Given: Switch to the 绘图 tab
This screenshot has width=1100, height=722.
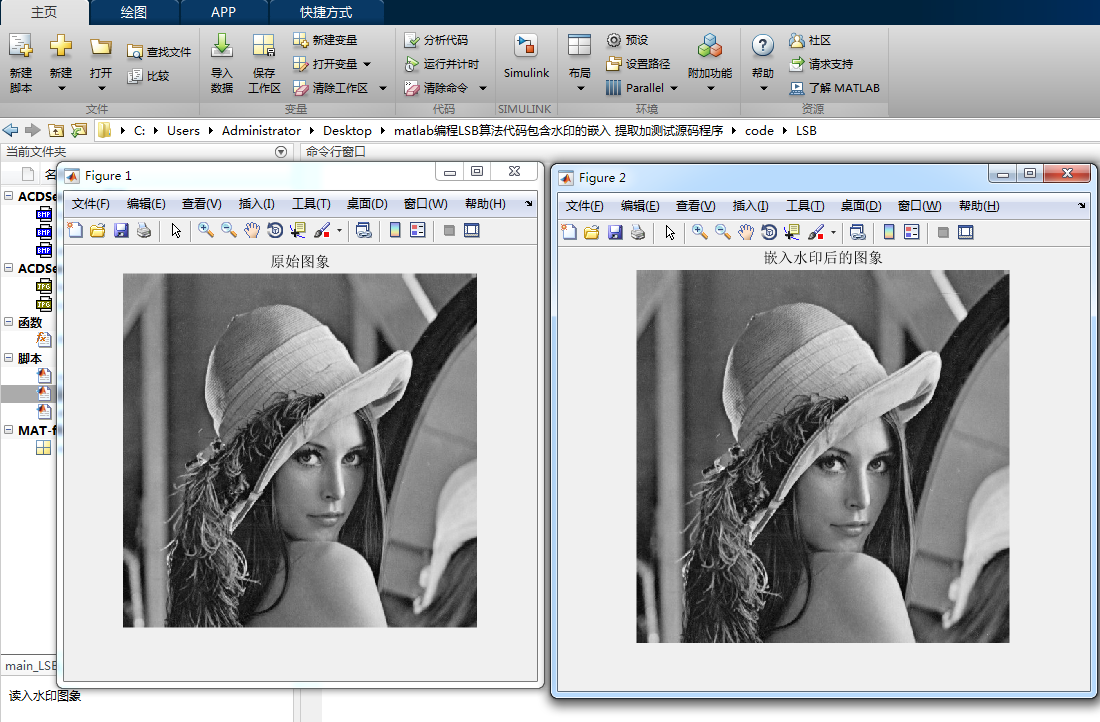Looking at the screenshot, I should pos(133,13).
